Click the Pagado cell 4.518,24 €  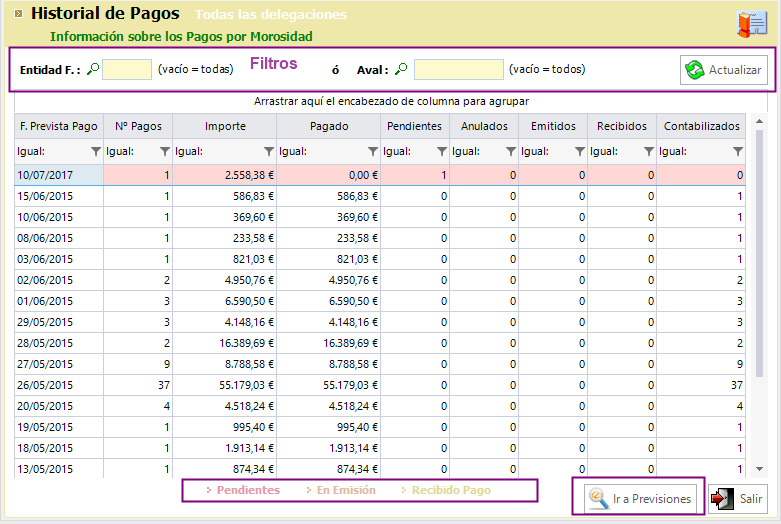point(329,406)
